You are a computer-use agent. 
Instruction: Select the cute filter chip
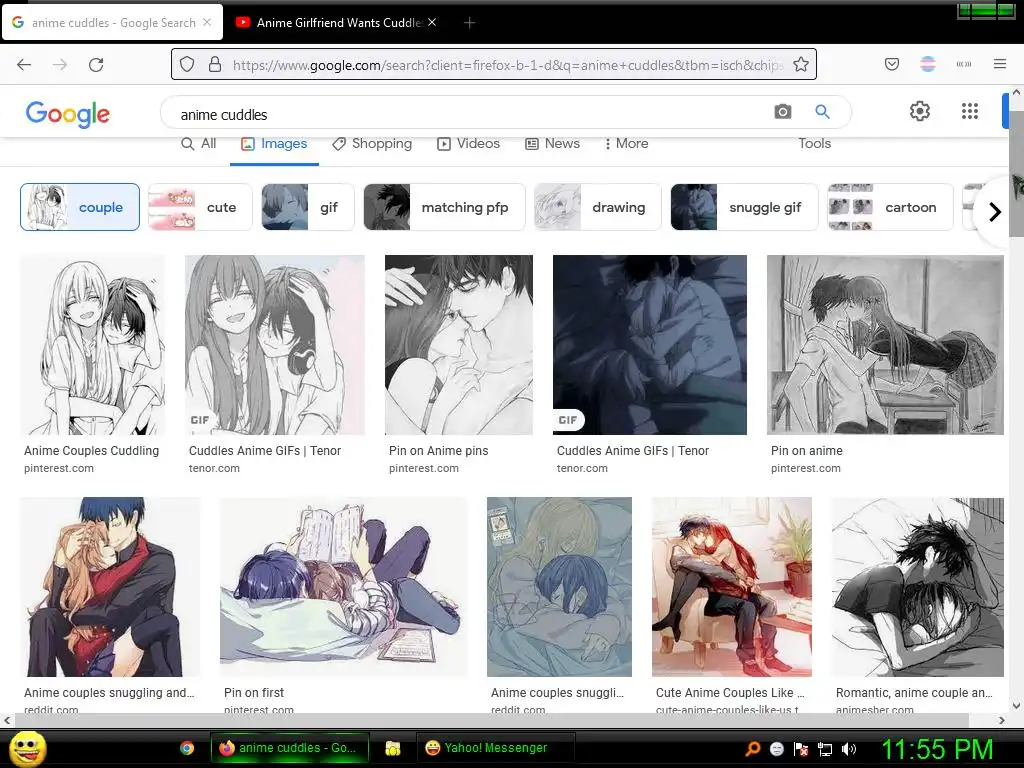click(x=200, y=207)
